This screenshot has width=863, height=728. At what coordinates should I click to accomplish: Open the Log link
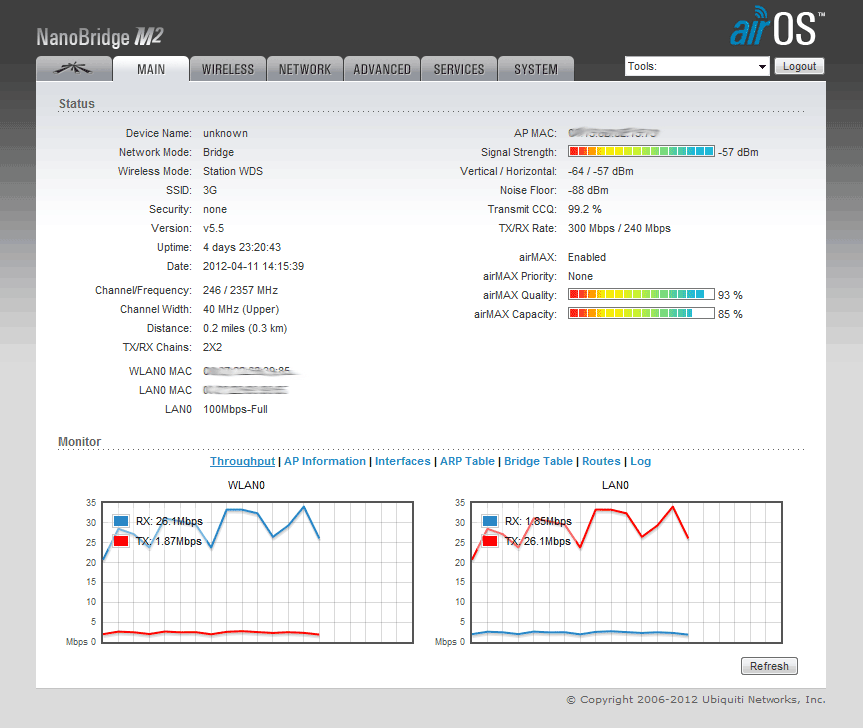641,461
